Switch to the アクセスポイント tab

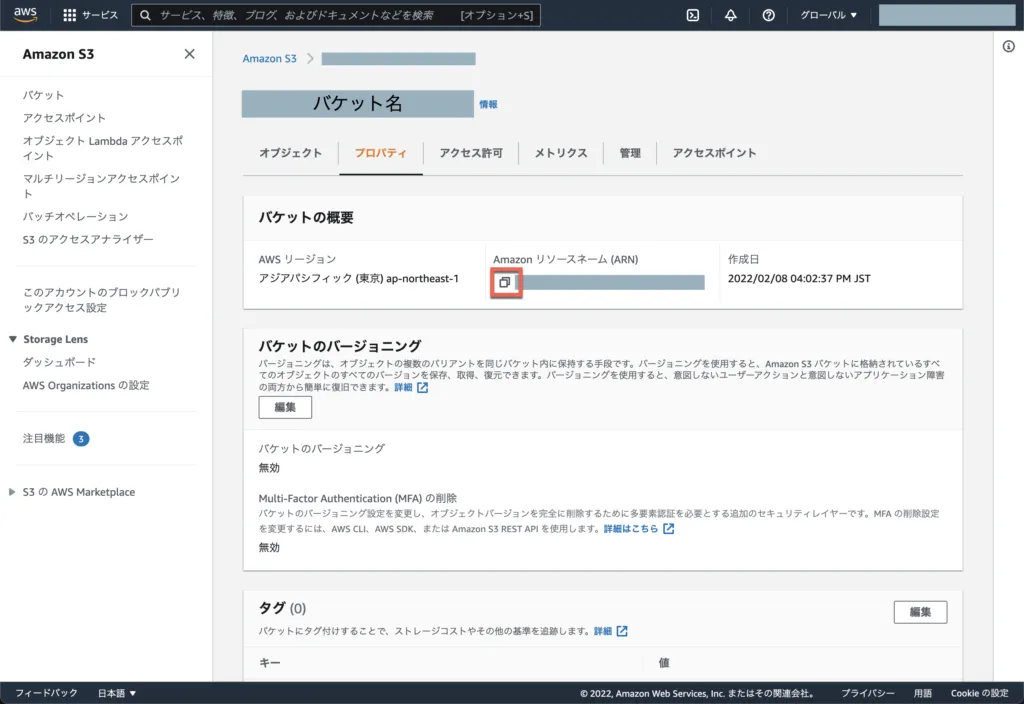click(x=714, y=153)
